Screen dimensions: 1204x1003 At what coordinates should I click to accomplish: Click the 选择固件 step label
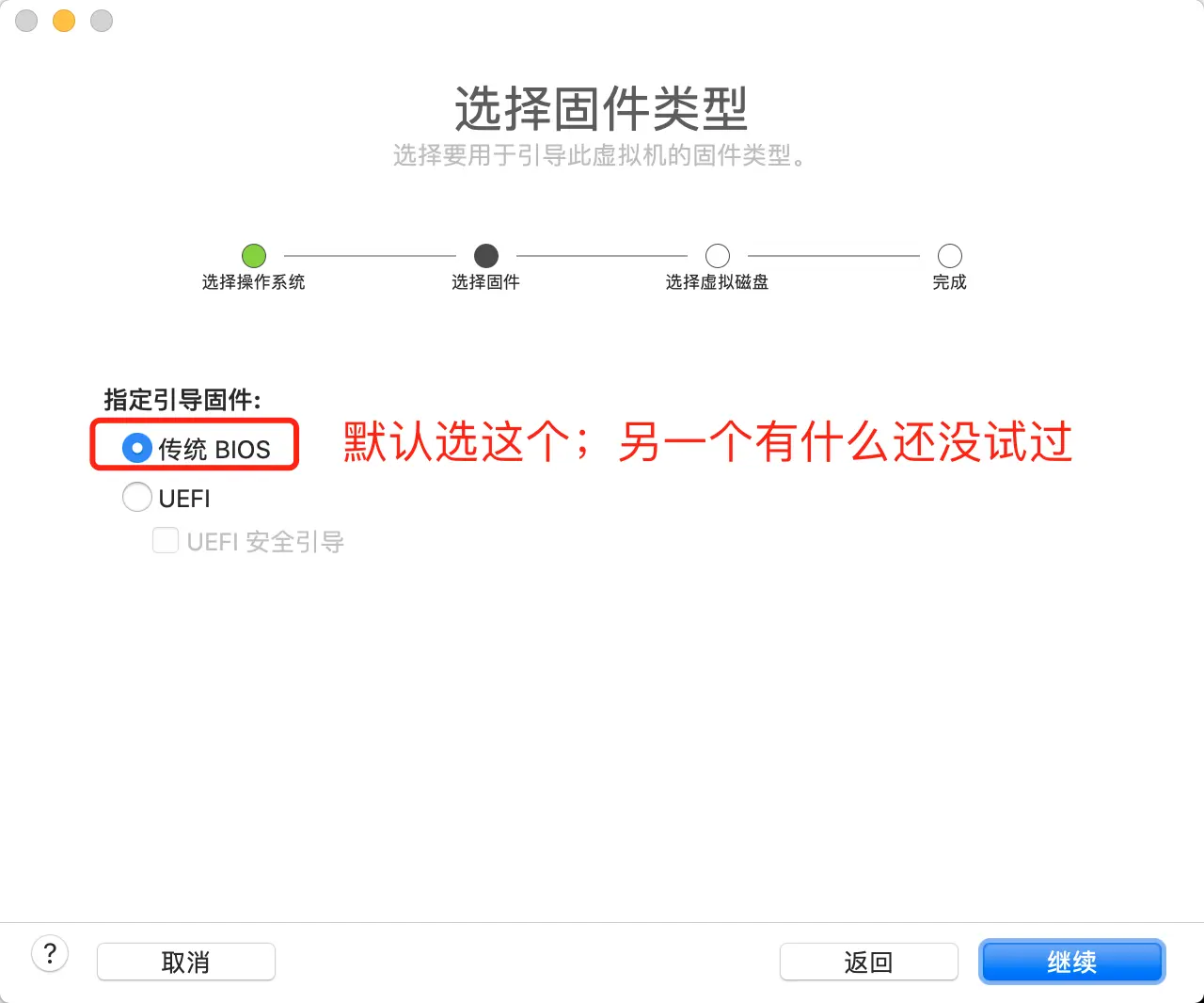[486, 282]
